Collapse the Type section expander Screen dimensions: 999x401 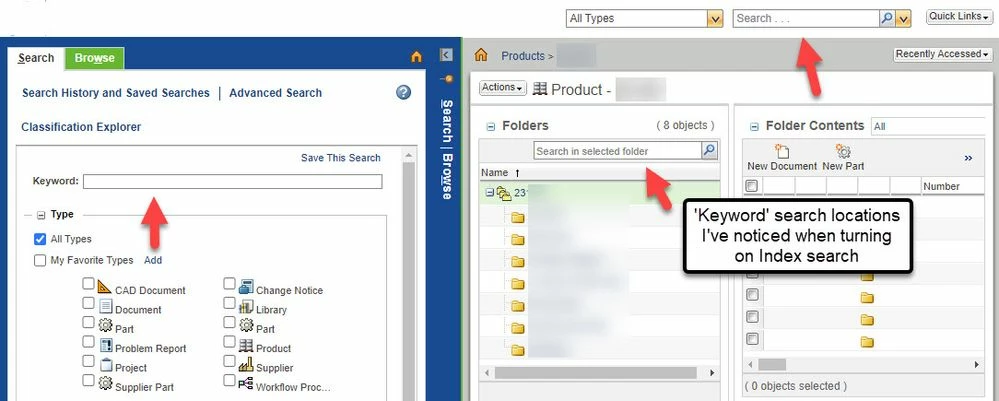[x=41, y=215]
